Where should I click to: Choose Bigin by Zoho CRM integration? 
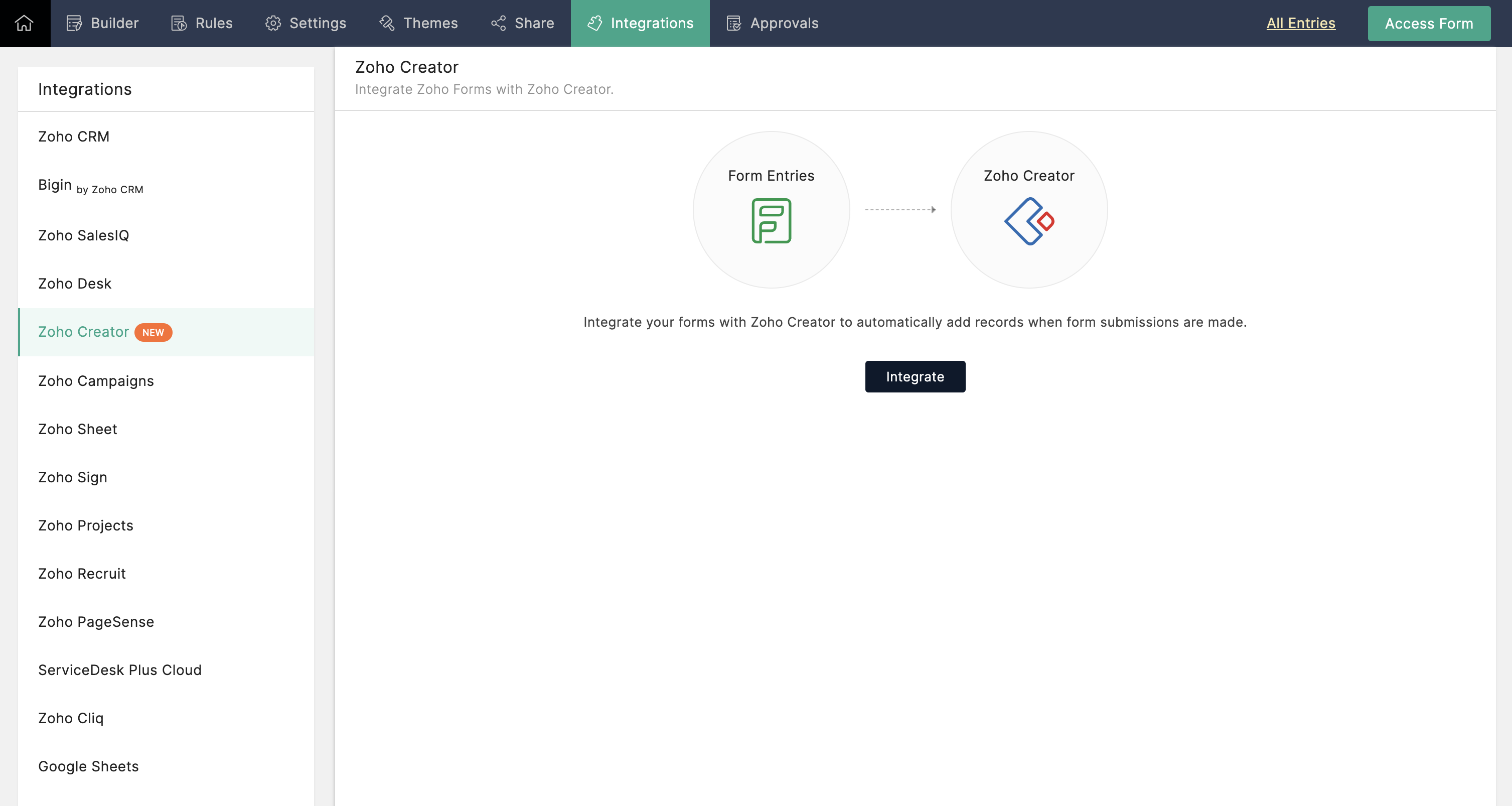[90, 186]
